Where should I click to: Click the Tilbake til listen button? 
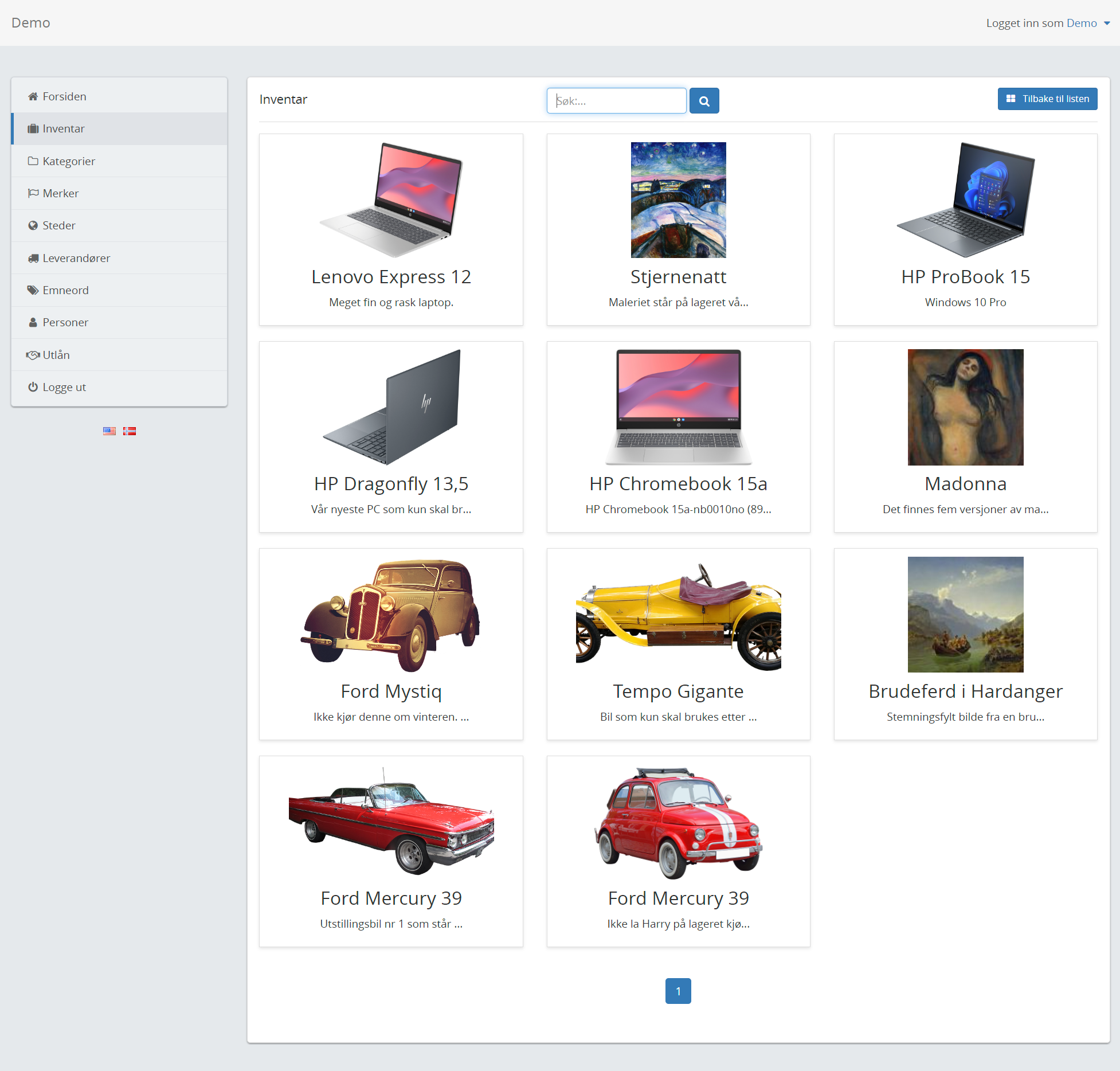pos(1047,99)
